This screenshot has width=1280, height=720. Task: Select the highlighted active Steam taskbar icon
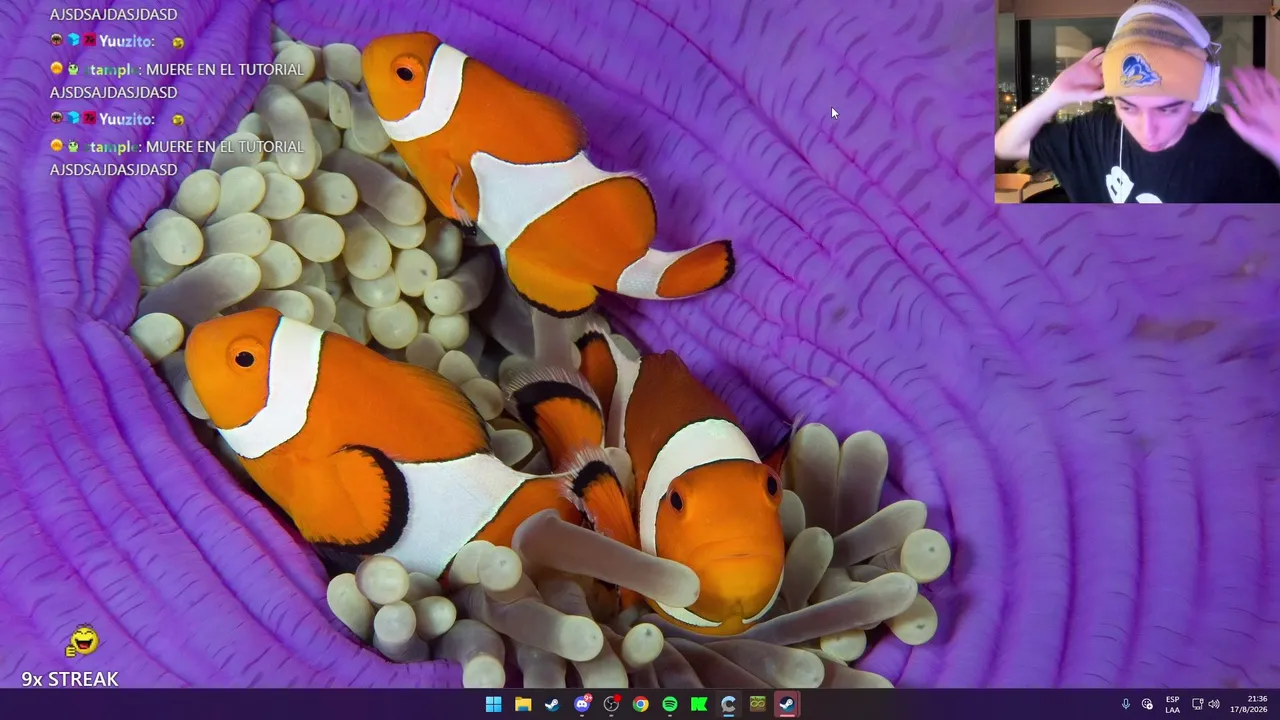(787, 704)
